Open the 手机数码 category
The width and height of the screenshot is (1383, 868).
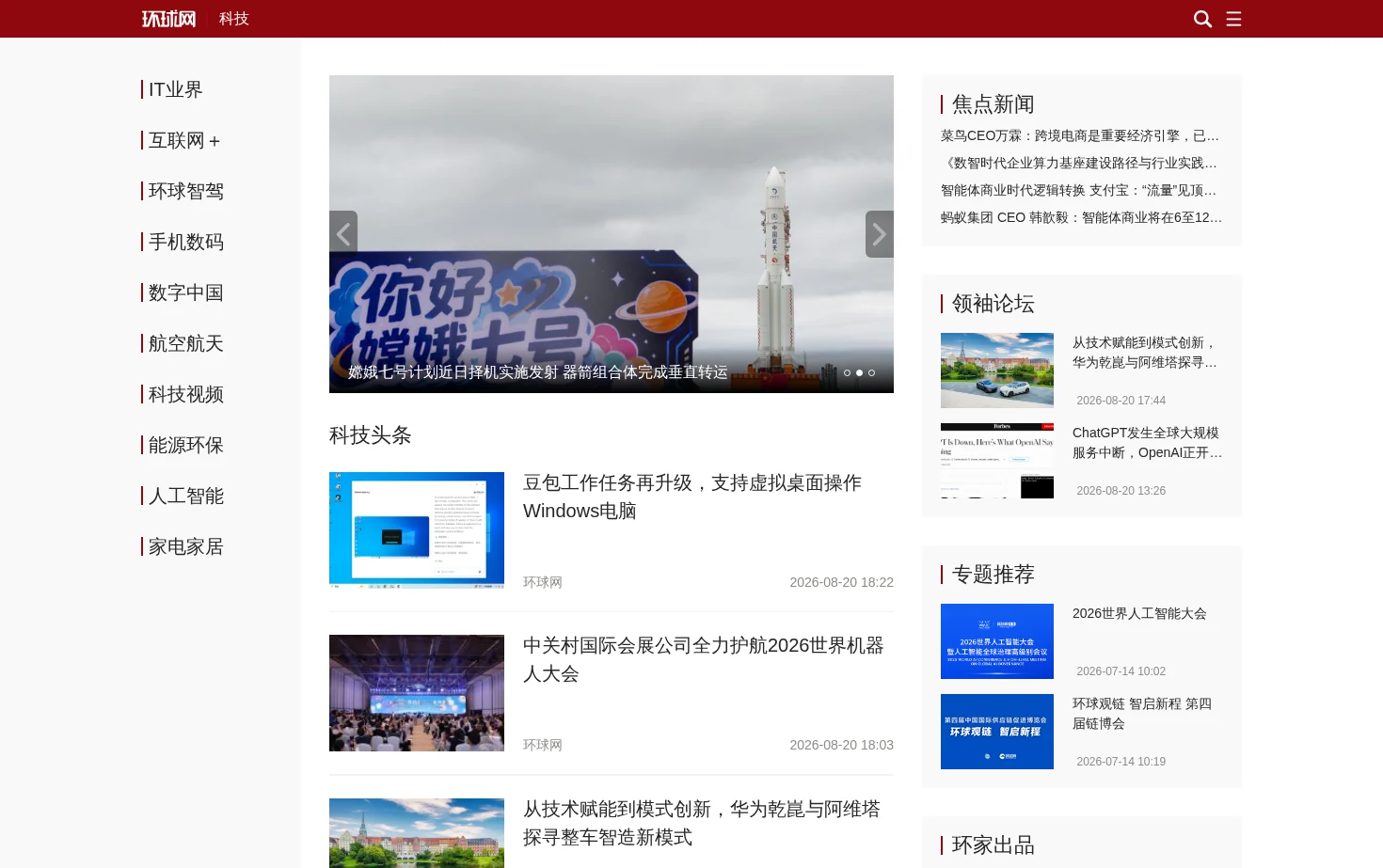(185, 242)
